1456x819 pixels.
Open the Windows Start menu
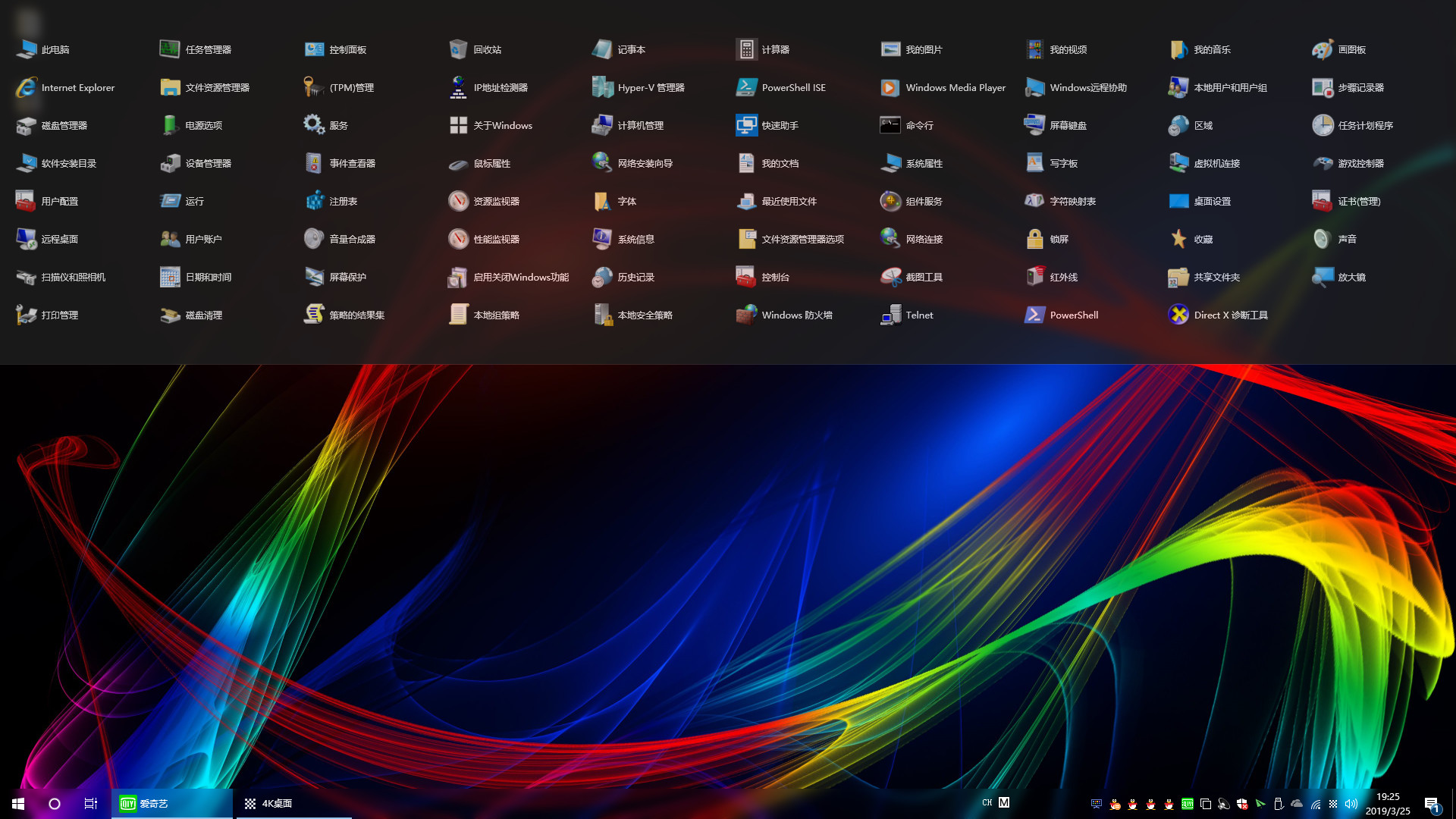click(x=17, y=803)
